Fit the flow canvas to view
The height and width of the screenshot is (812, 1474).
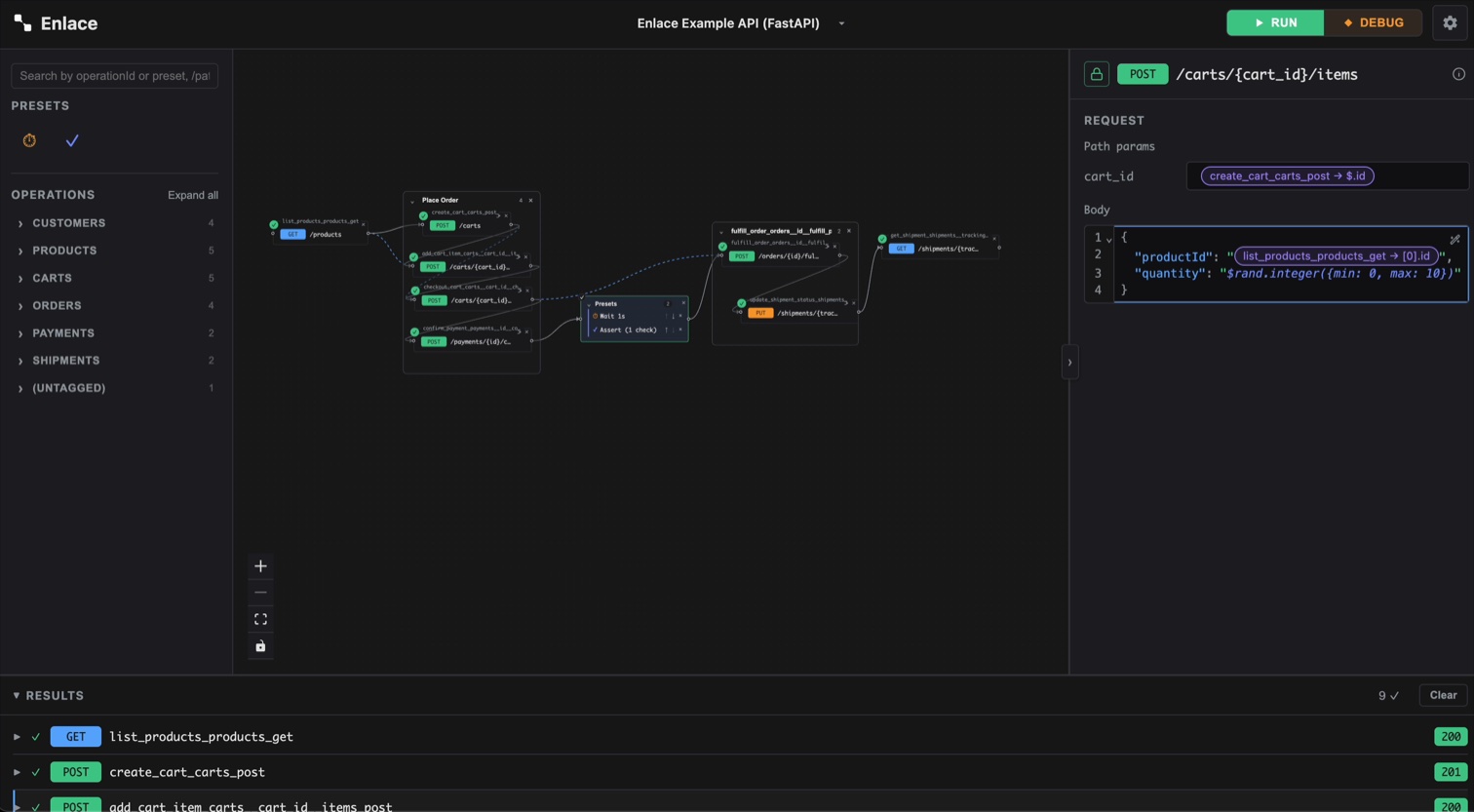pos(260,619)
